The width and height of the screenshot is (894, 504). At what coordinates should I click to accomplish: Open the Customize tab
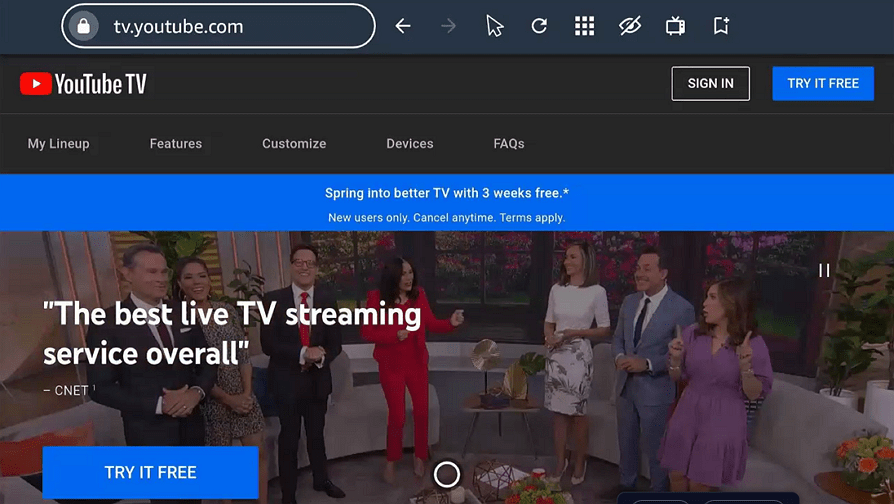(x=294, y=144)
